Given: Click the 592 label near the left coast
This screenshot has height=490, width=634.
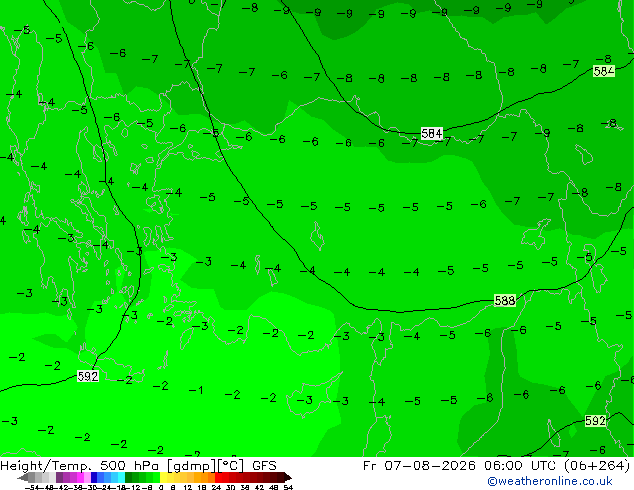Looking at the screenshot, I should pos(88,376).
